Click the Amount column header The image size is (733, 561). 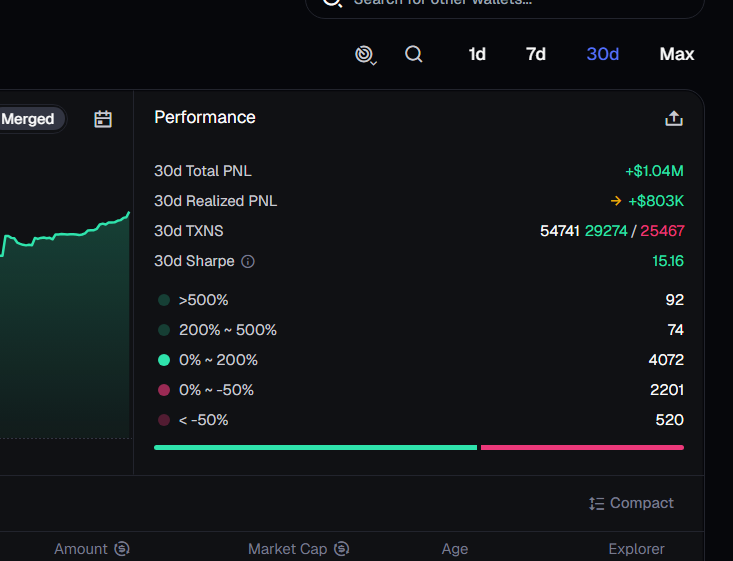[x=81, y=549]
